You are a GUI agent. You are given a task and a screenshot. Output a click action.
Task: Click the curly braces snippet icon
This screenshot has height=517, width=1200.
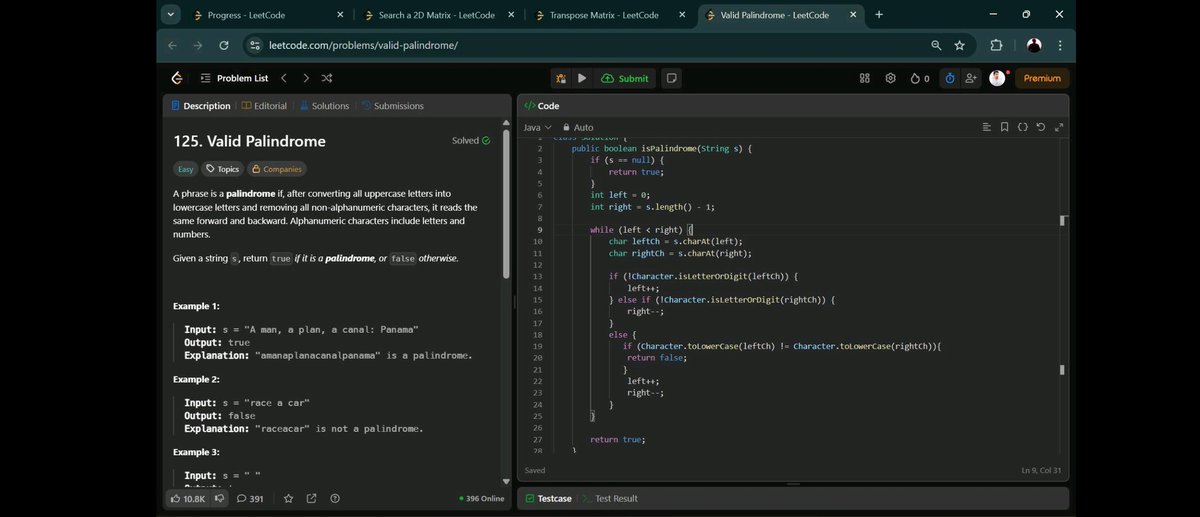coord(1022,127)
